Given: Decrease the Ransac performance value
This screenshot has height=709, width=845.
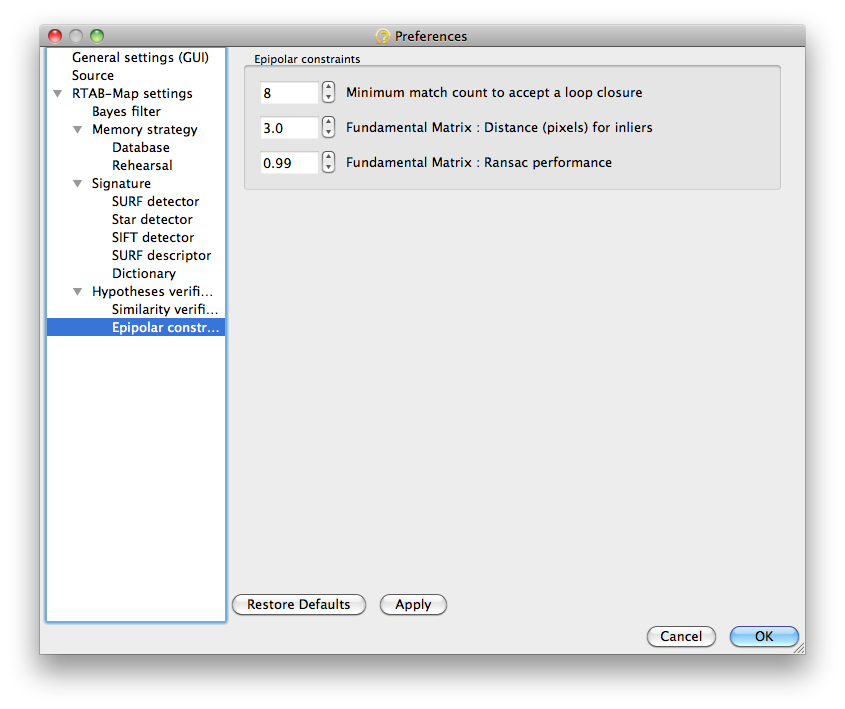Looking at the screenshot, I should [328, 168].
